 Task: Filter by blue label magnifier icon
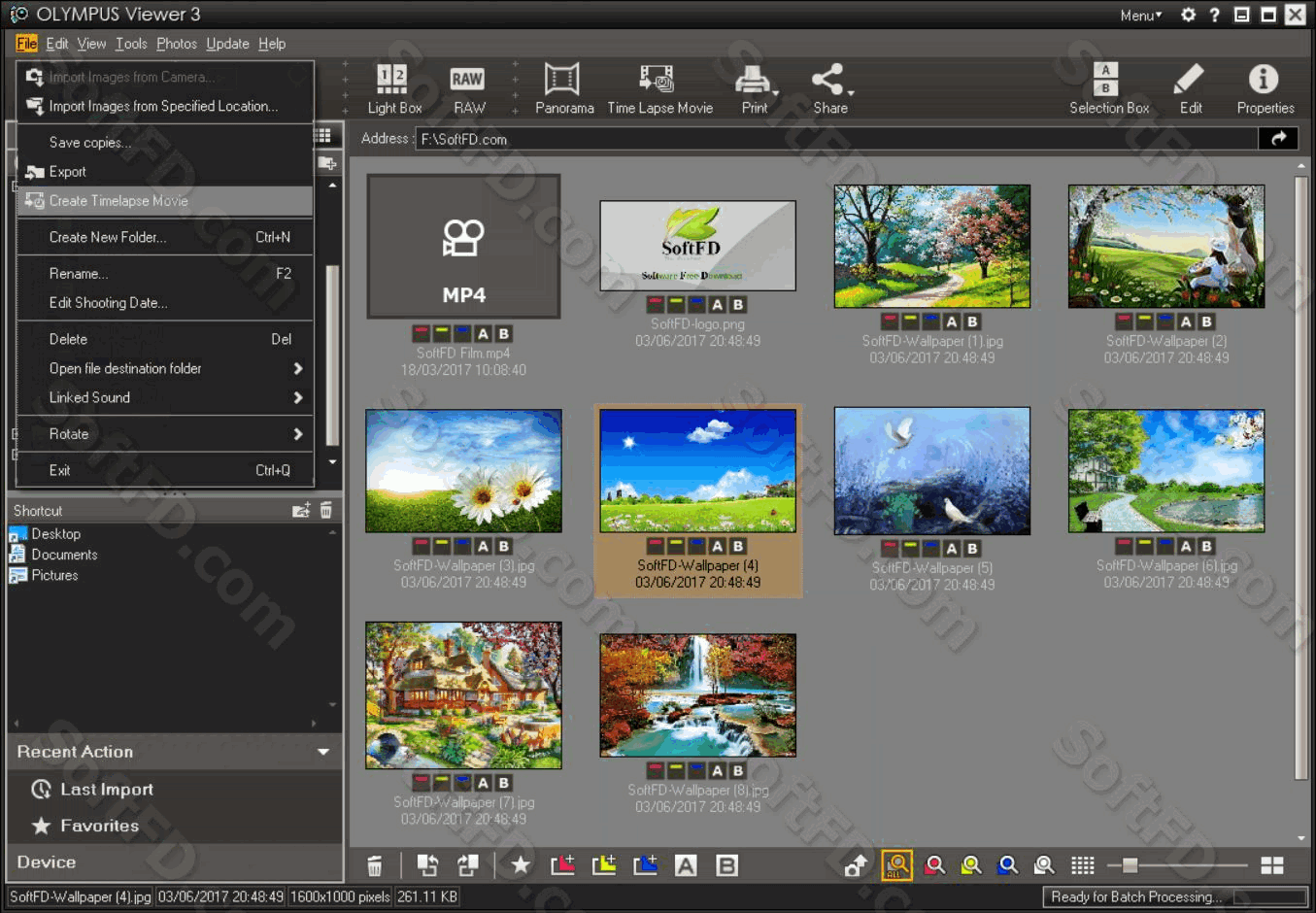[1007, 865]
